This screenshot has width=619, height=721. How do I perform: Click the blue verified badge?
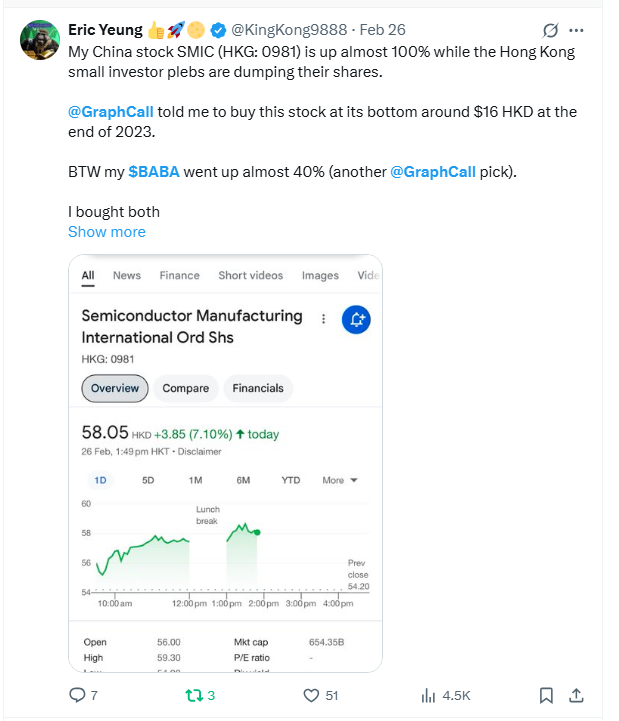(x=218, y=31)
